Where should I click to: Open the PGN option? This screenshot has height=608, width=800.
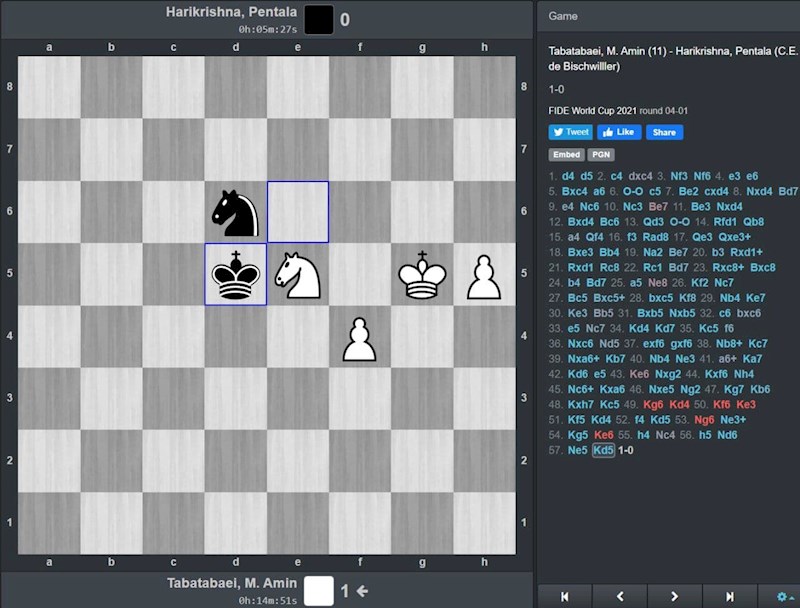click(601, 155)
